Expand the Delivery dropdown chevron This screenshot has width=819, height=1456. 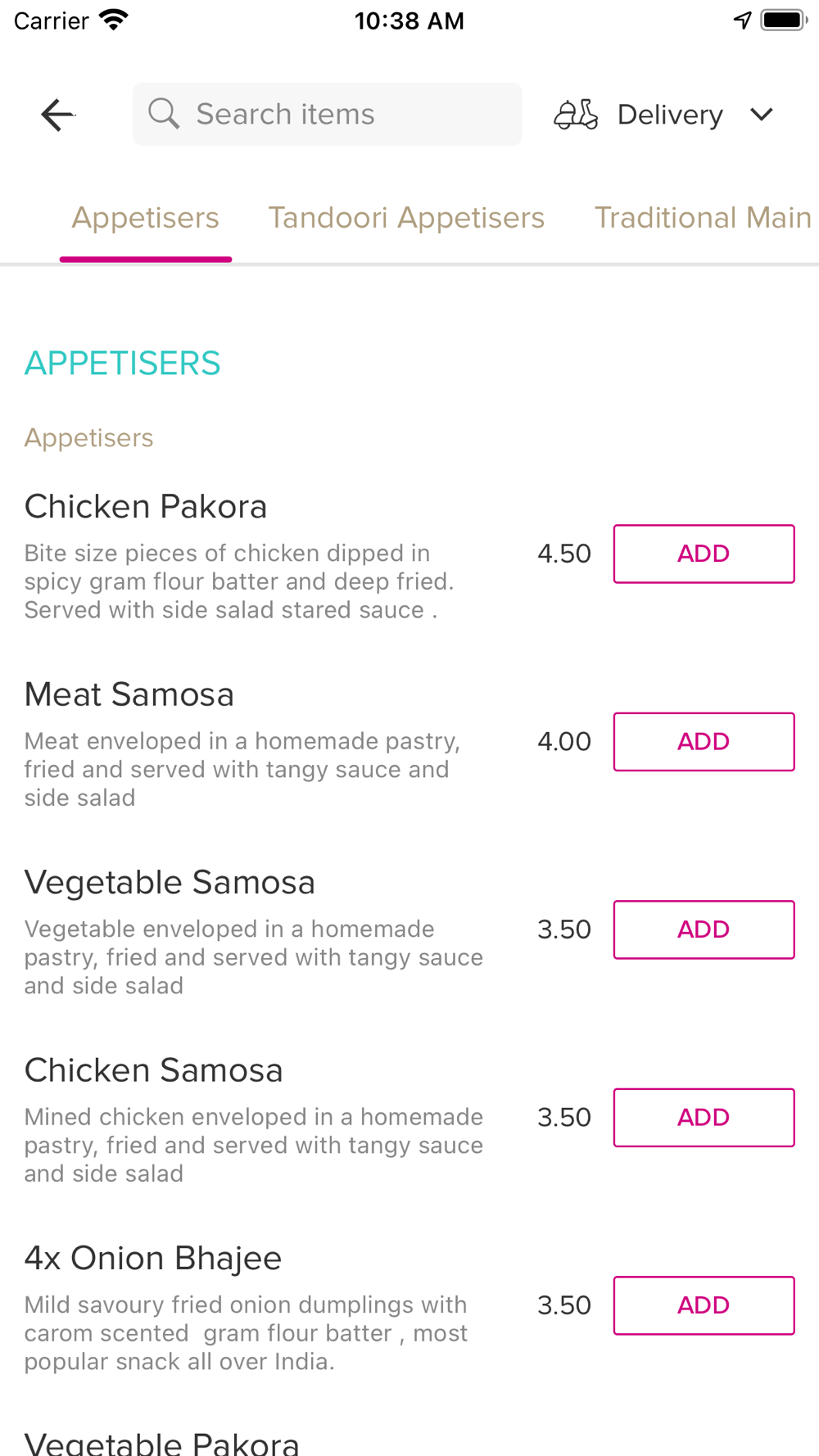coord(762,115)
